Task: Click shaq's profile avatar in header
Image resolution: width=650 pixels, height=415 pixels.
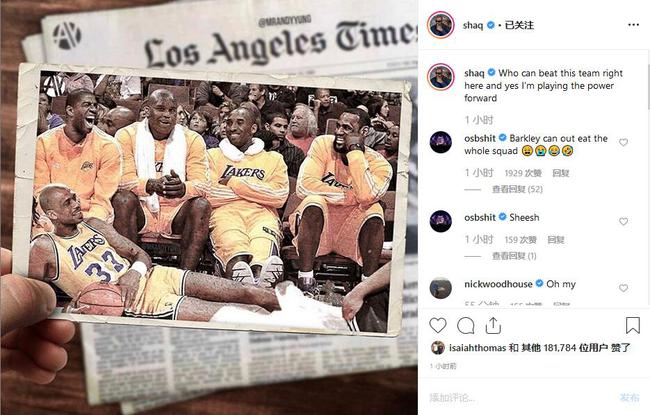Action: [440, 25]
